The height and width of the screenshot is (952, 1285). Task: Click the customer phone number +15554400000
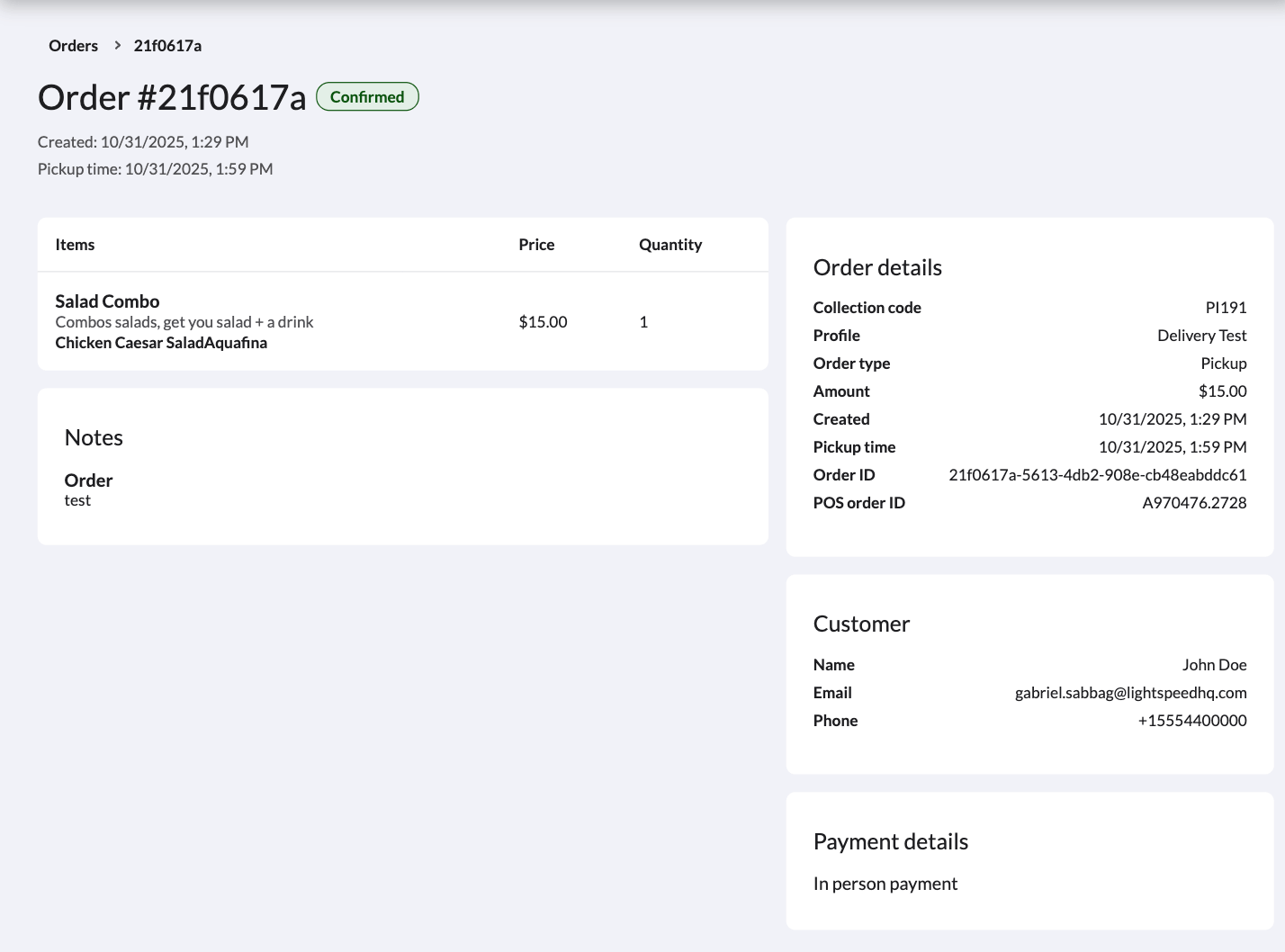(x=1191, y=720)
